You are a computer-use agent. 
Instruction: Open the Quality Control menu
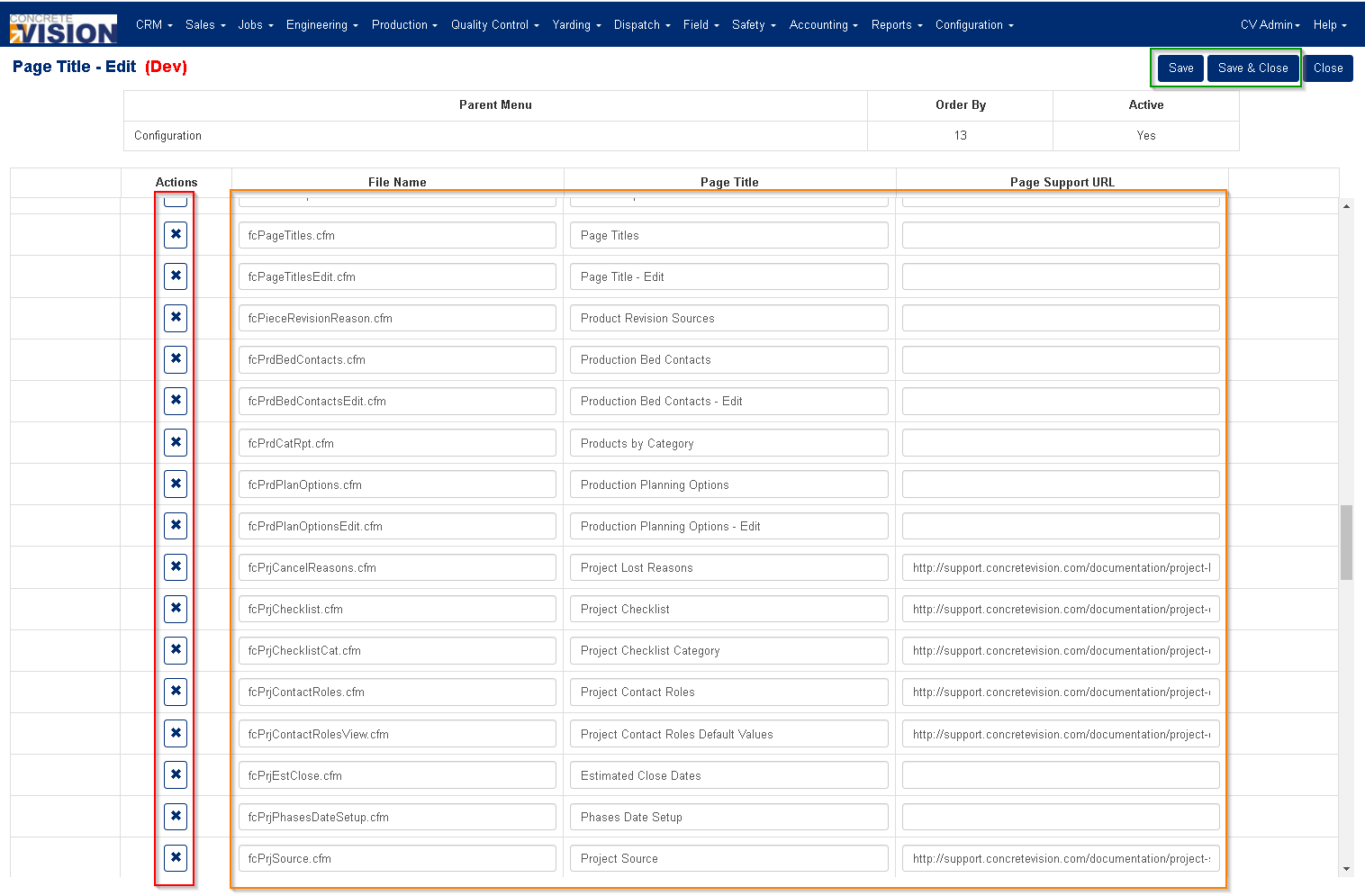[x=494, y=25]
